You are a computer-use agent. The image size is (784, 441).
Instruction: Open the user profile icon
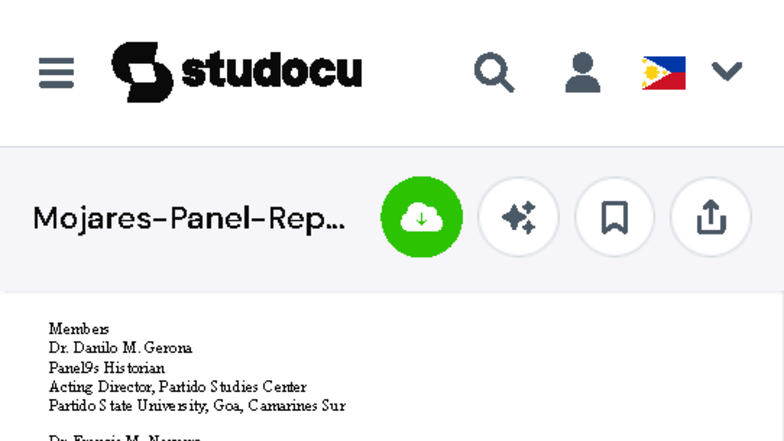click(x=582, y=72)
